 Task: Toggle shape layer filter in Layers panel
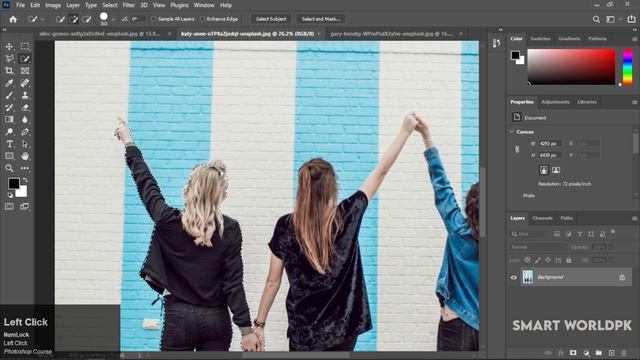pyautogui.click(x=591, y=234)
